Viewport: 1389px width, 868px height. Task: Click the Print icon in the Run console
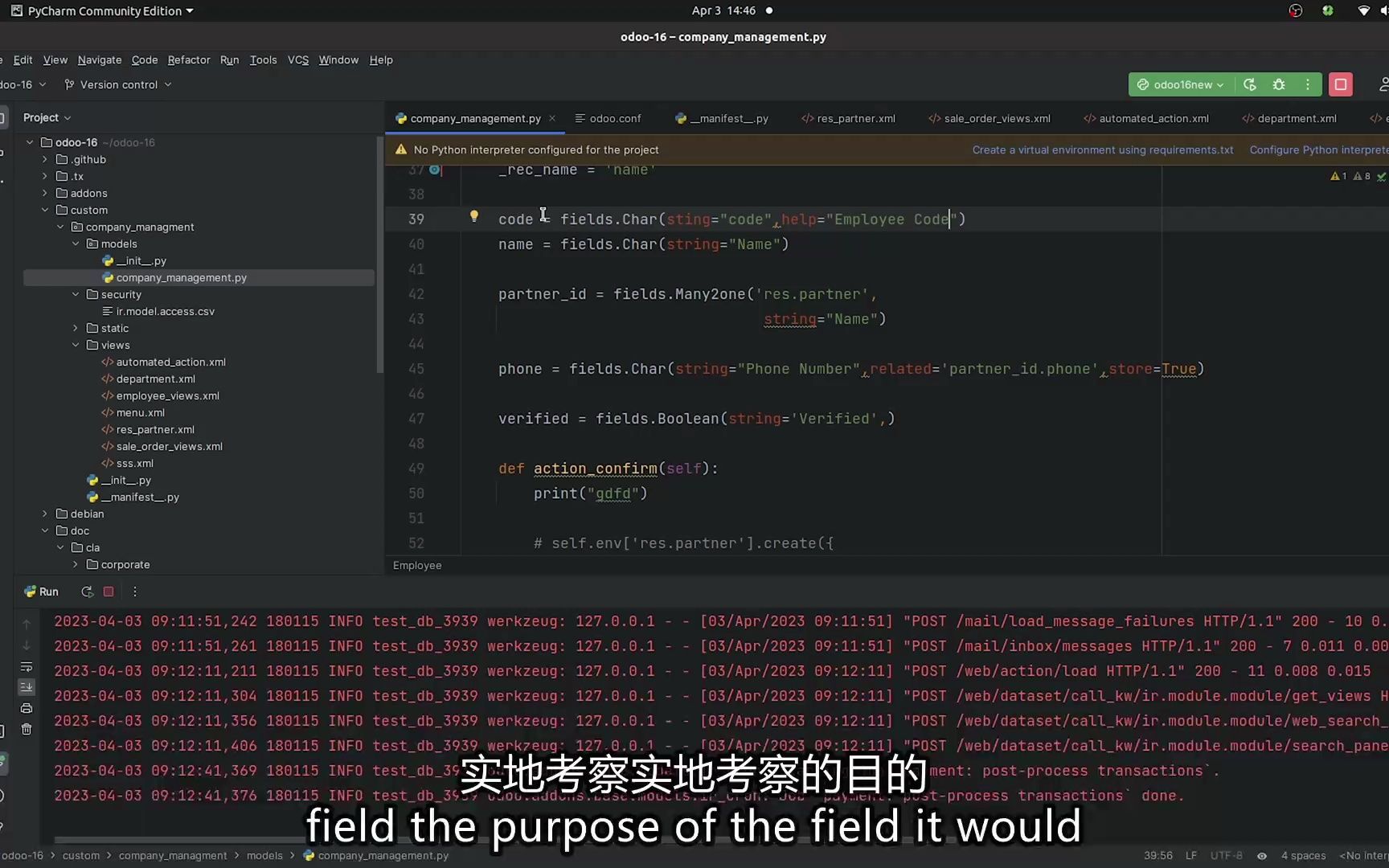pos(27,708)
